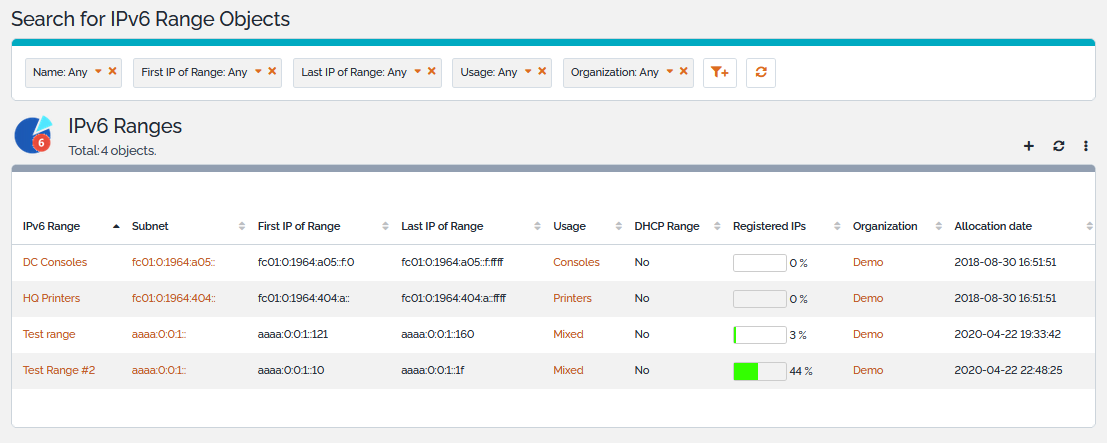1107x443 pixels.
Task: Open the Organization filter dropdown arrow
Action: pyautogui.click(x=670, y=71)
